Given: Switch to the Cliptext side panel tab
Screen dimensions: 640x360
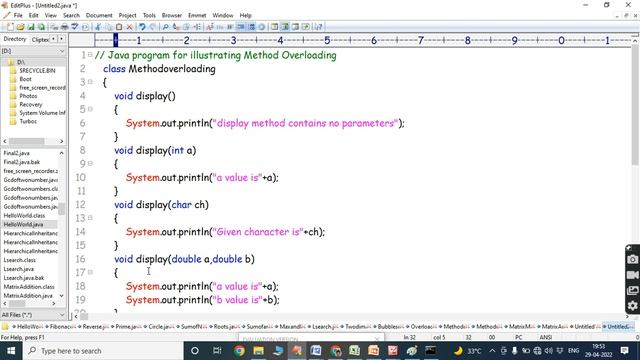Looking at the screenshot, I should point(40,39).
